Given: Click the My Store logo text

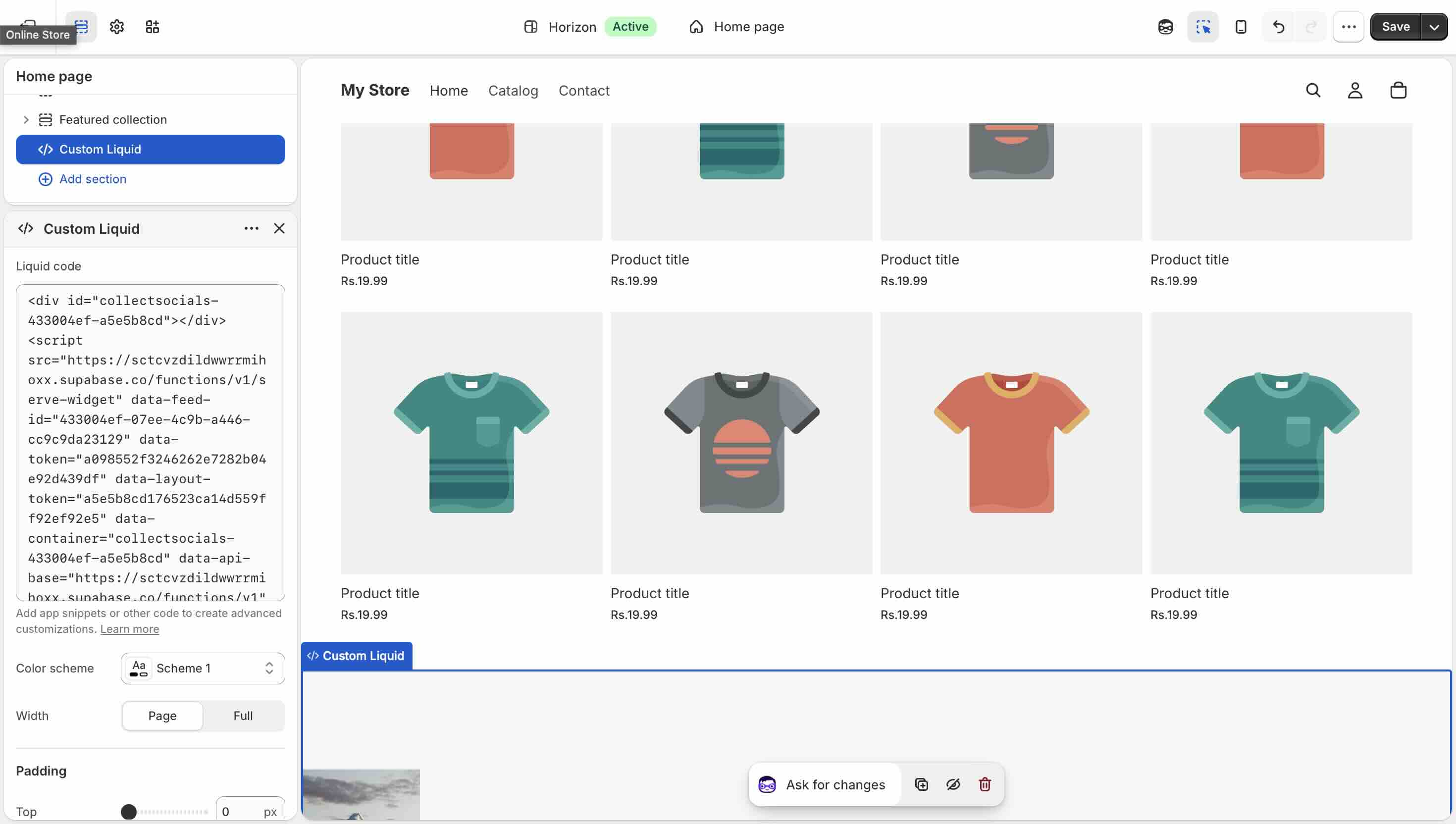Looking at the screenshot, I should (x=374, y=90).
